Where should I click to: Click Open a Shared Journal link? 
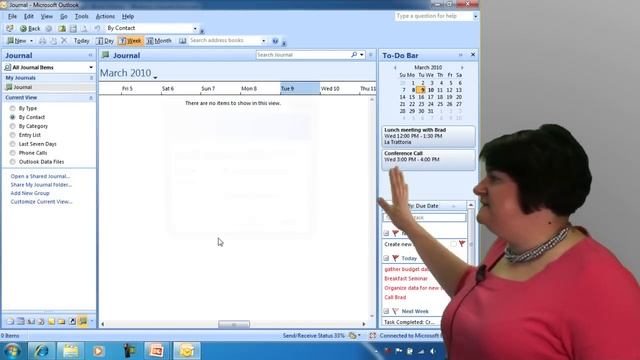pos(40,176)
